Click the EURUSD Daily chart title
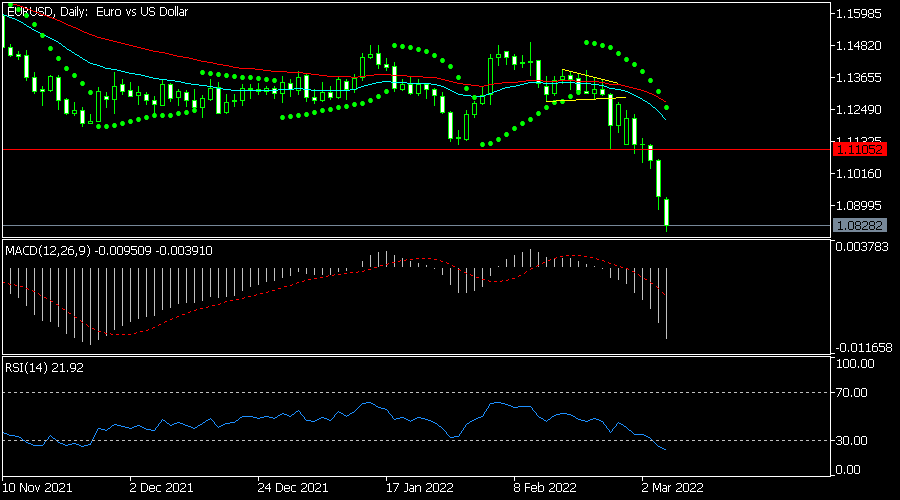Screen dimensions: 900x500 97,11
